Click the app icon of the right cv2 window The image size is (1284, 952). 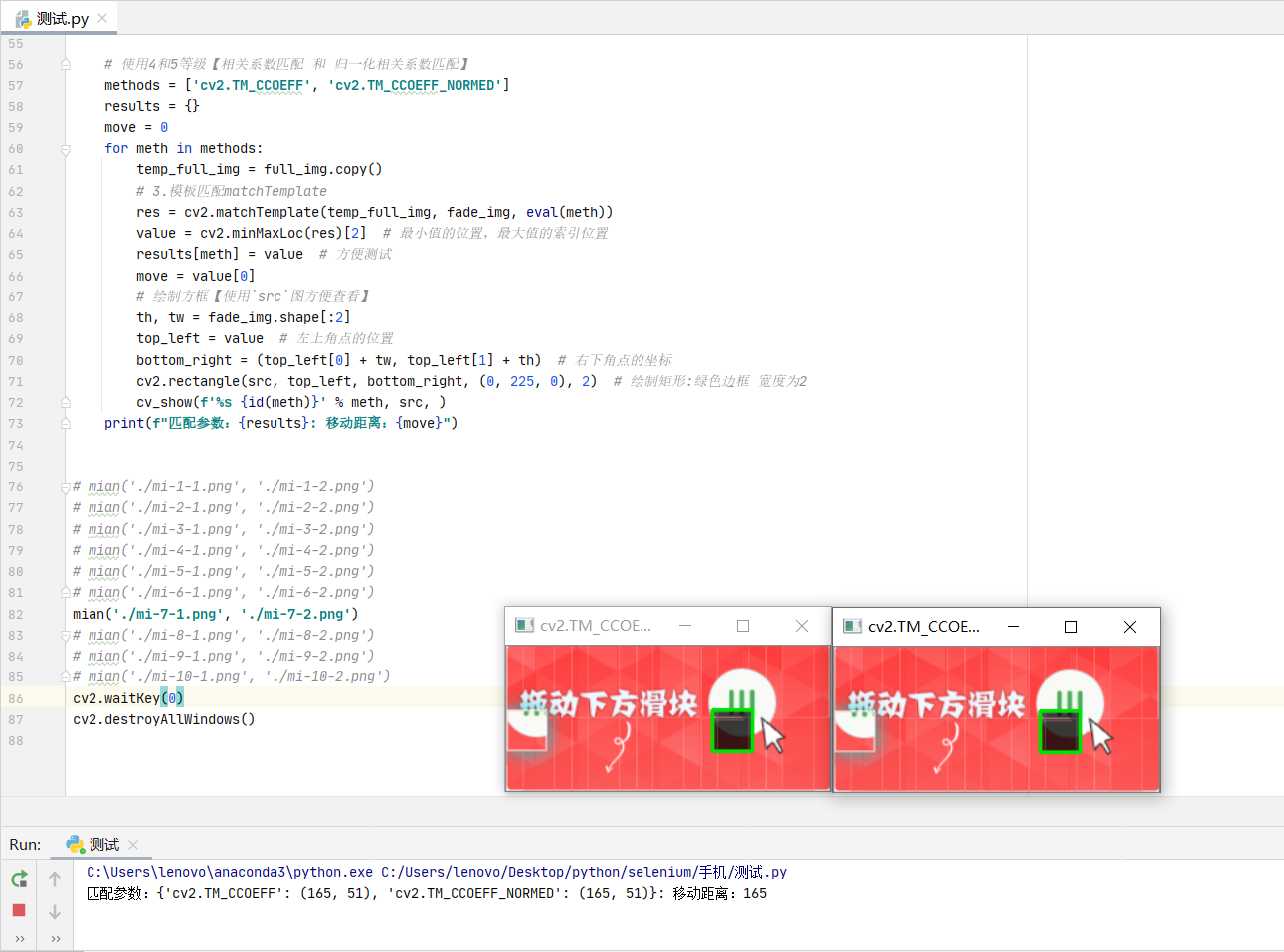[852, 627]
